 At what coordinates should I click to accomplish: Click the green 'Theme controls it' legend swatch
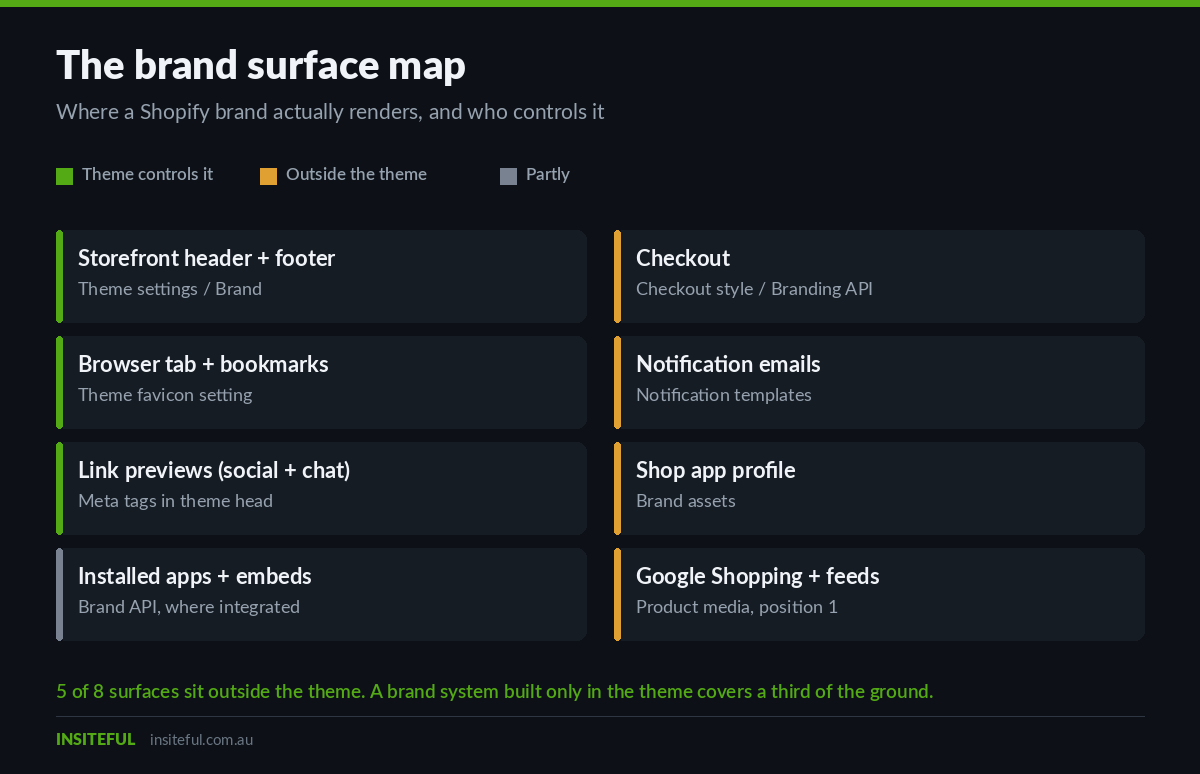pos(65,177)
